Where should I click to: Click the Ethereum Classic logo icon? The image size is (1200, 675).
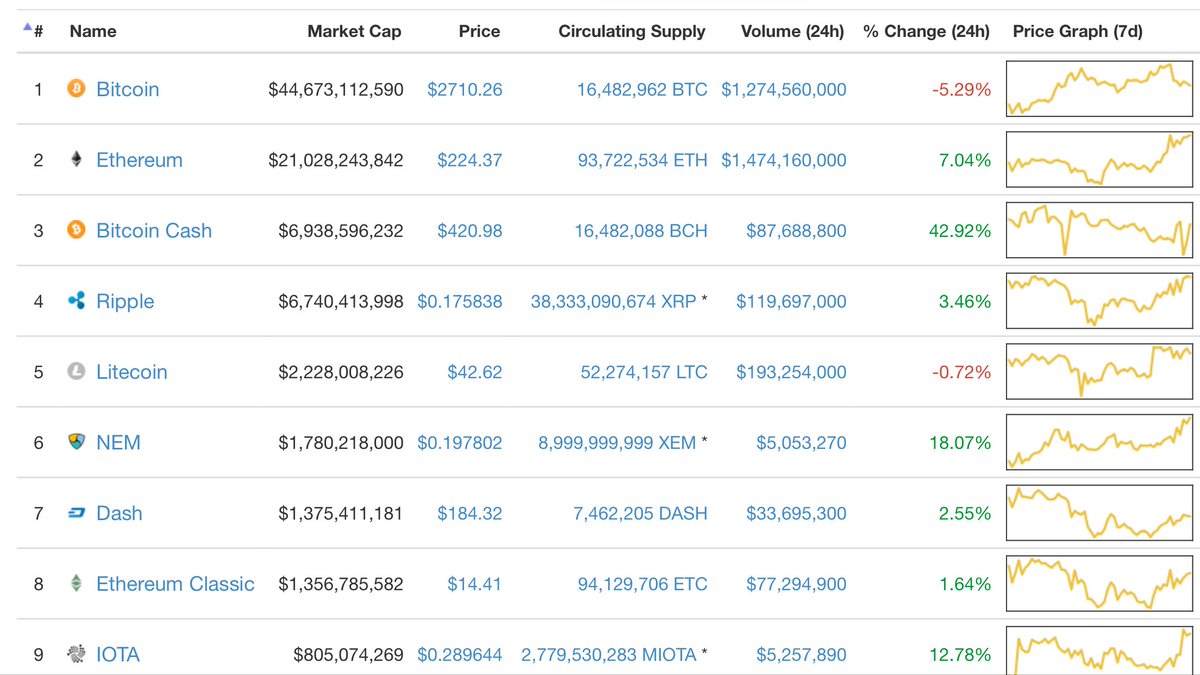coord(76,584)
